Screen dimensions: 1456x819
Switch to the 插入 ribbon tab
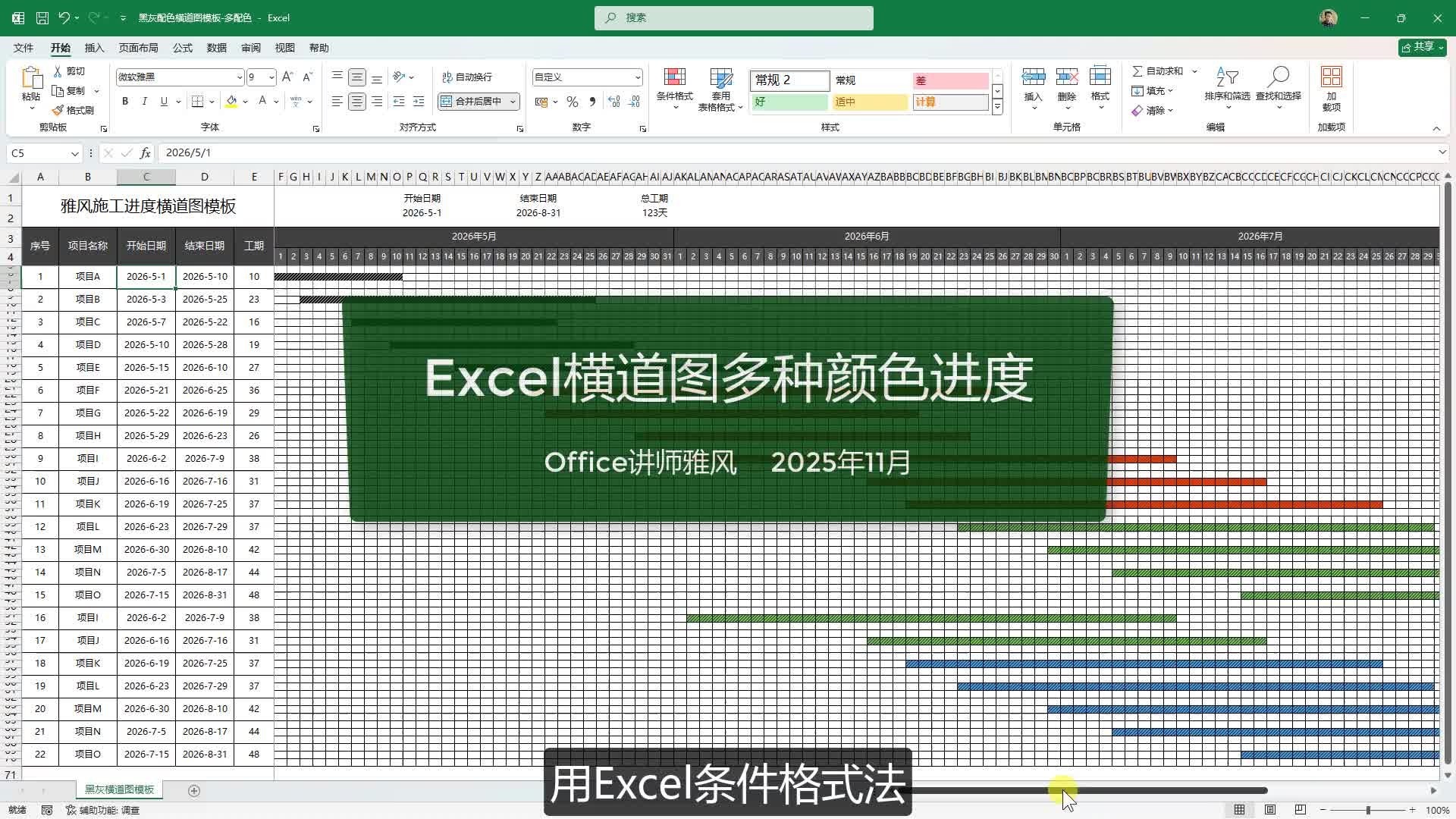click(94, 47)
